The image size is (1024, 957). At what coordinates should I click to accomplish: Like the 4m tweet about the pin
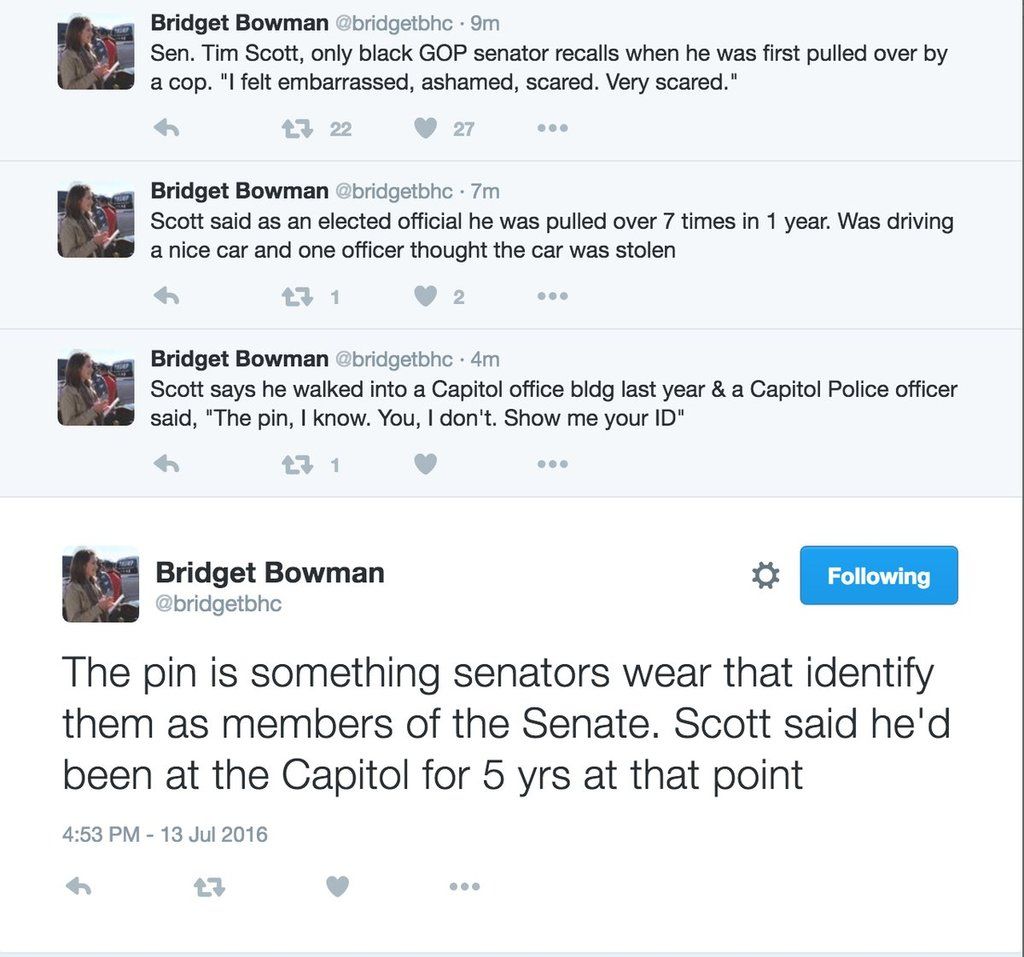[425, 464]
